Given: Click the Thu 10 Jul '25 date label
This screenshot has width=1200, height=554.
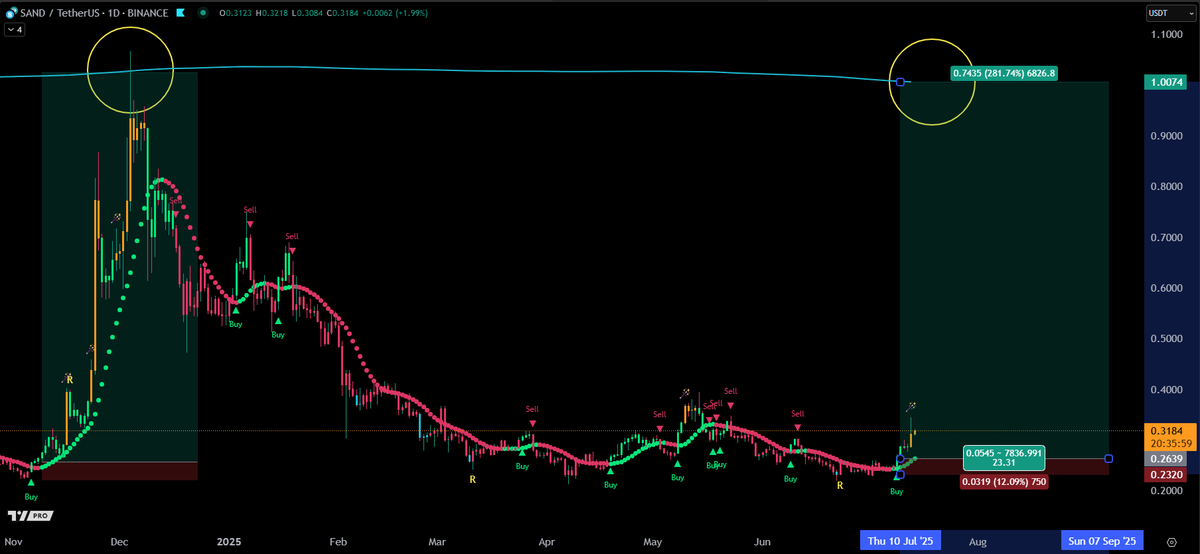Looking at the screenshot, I should tap(901, 541).
